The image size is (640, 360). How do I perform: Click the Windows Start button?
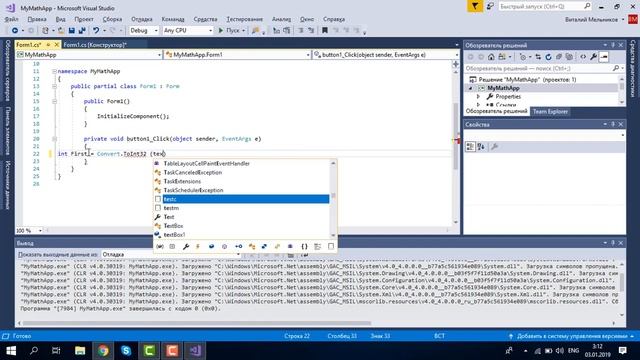coord(11,351)
